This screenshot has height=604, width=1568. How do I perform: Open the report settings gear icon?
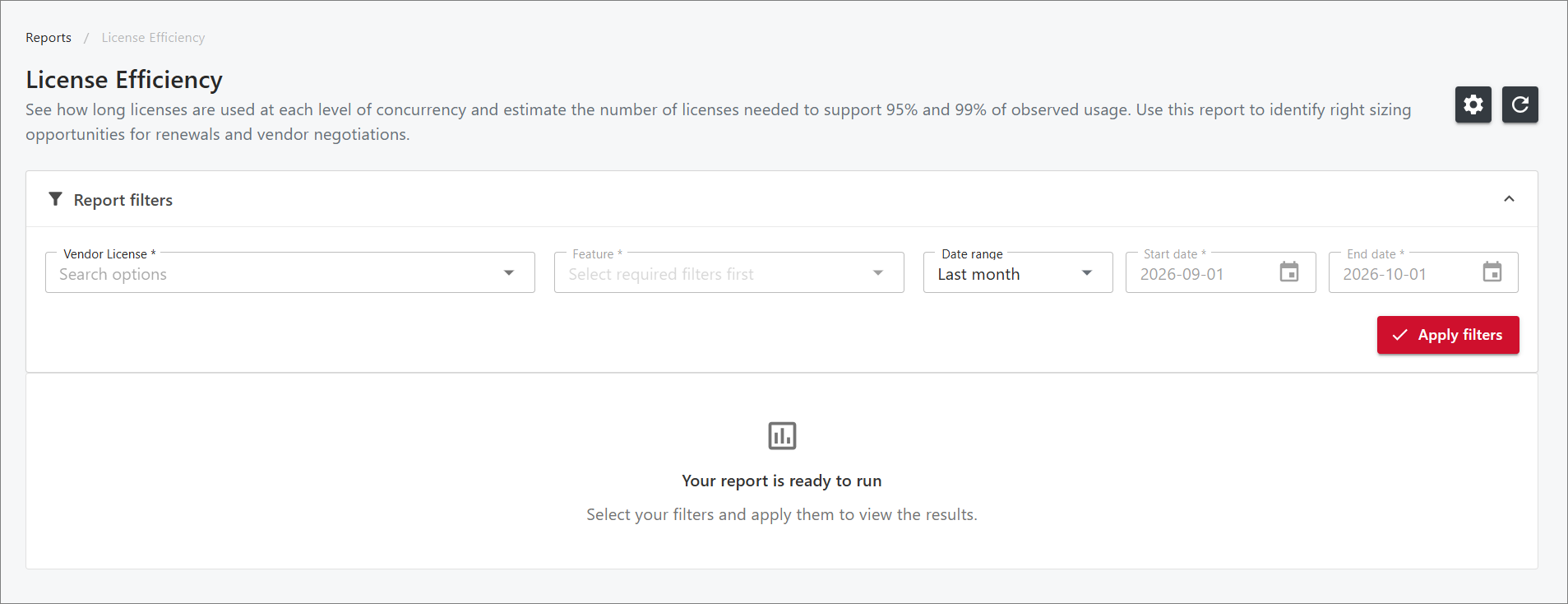point(1473,105)
